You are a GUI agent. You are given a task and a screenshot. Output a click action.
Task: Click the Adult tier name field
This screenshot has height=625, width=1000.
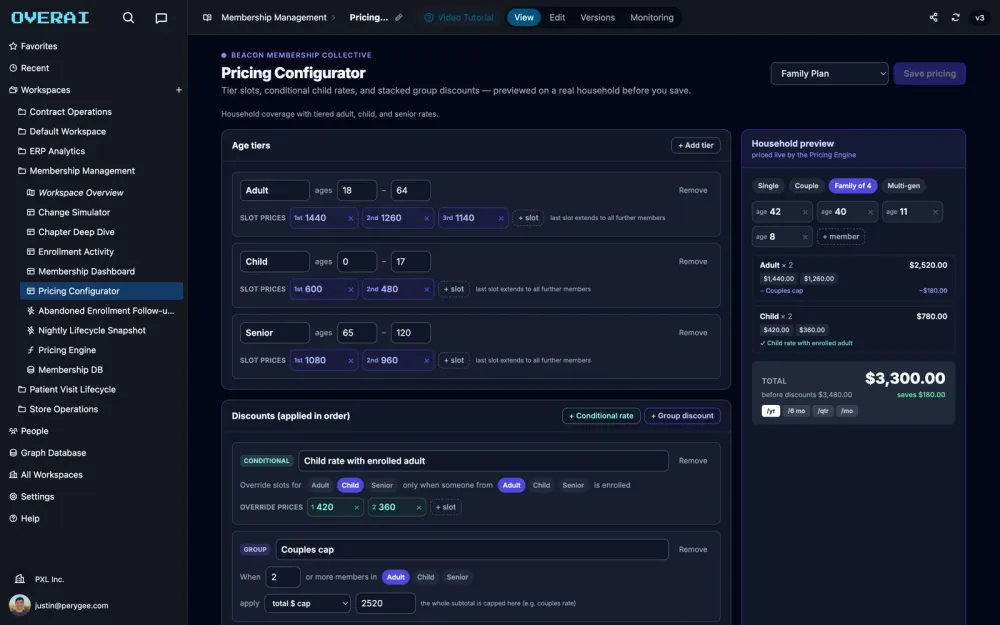[274, 190]
